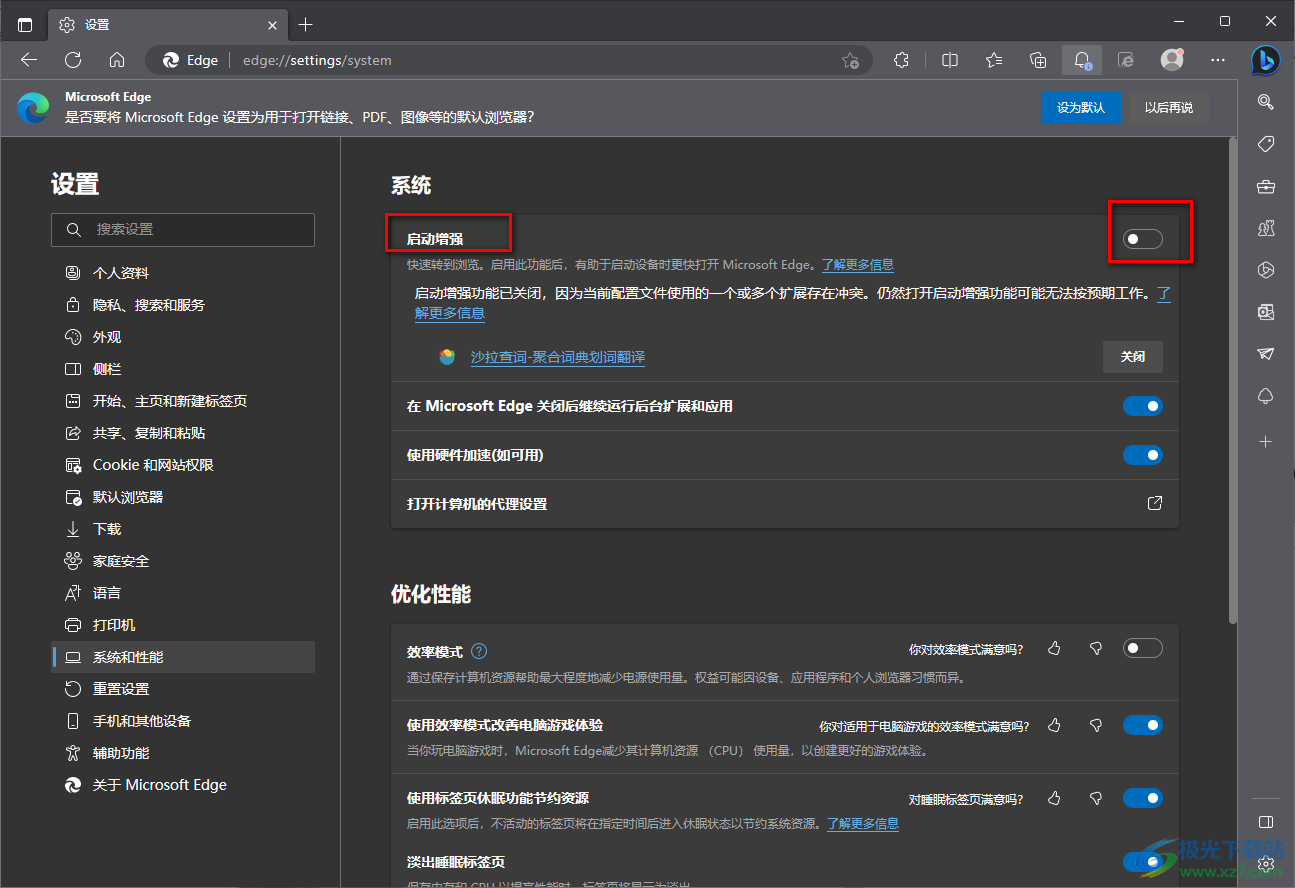Open the Home page
The image size is (1295, 888).
coord(117,60)
